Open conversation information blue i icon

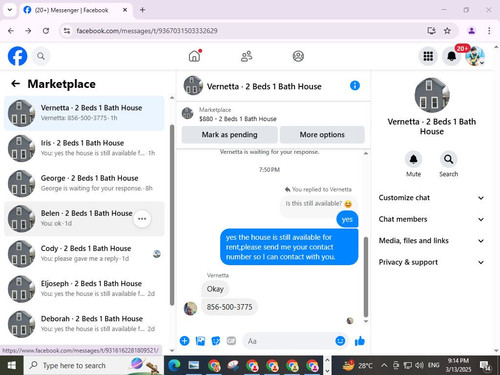[355, 86]
